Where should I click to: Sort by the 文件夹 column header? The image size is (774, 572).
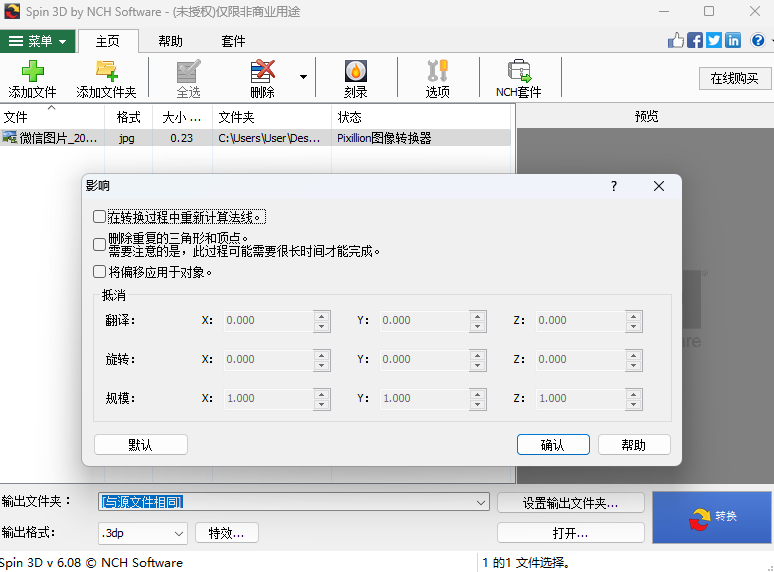(271, 117)
